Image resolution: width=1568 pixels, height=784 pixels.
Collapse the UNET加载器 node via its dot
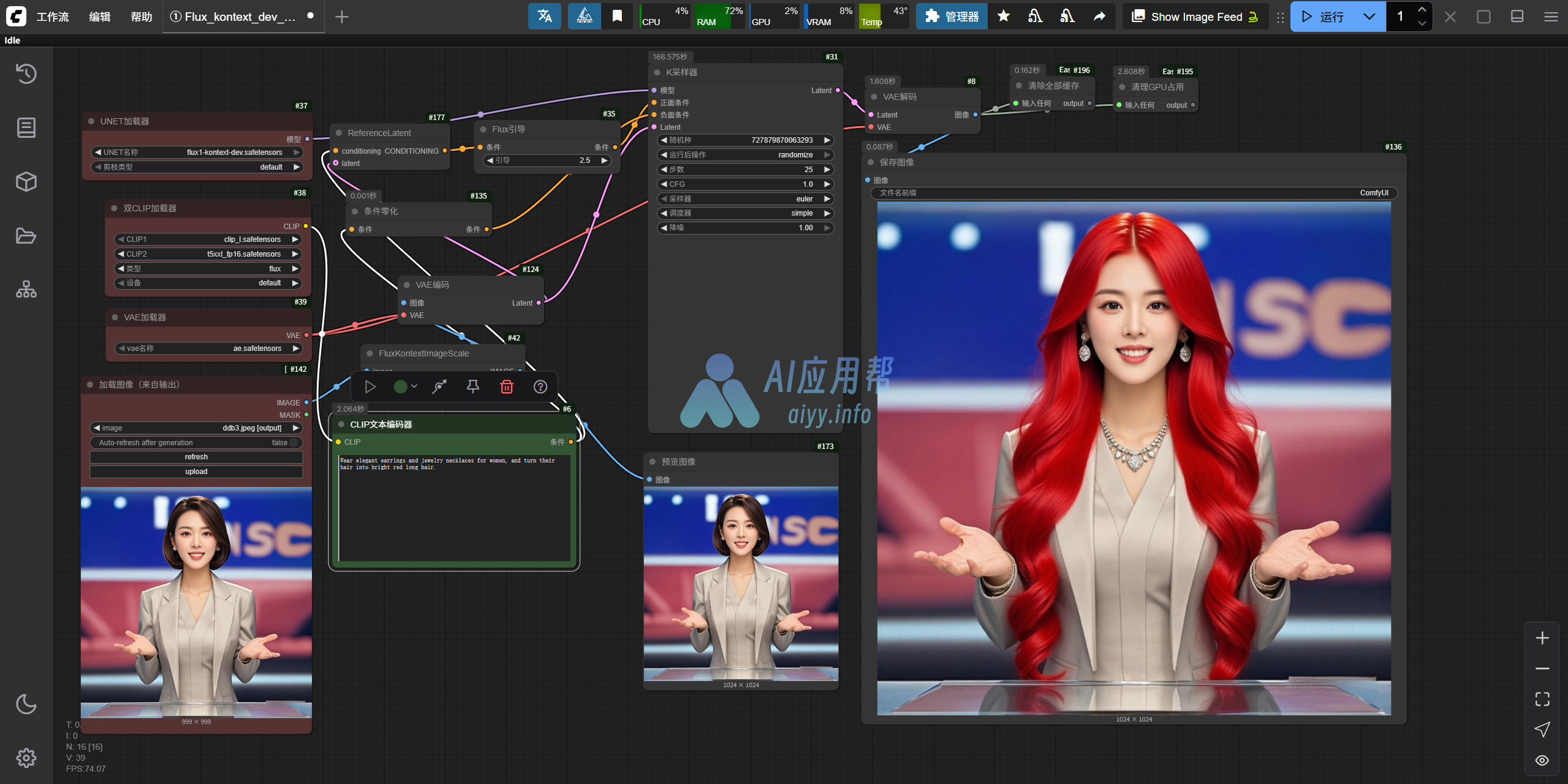pos(91,121)
